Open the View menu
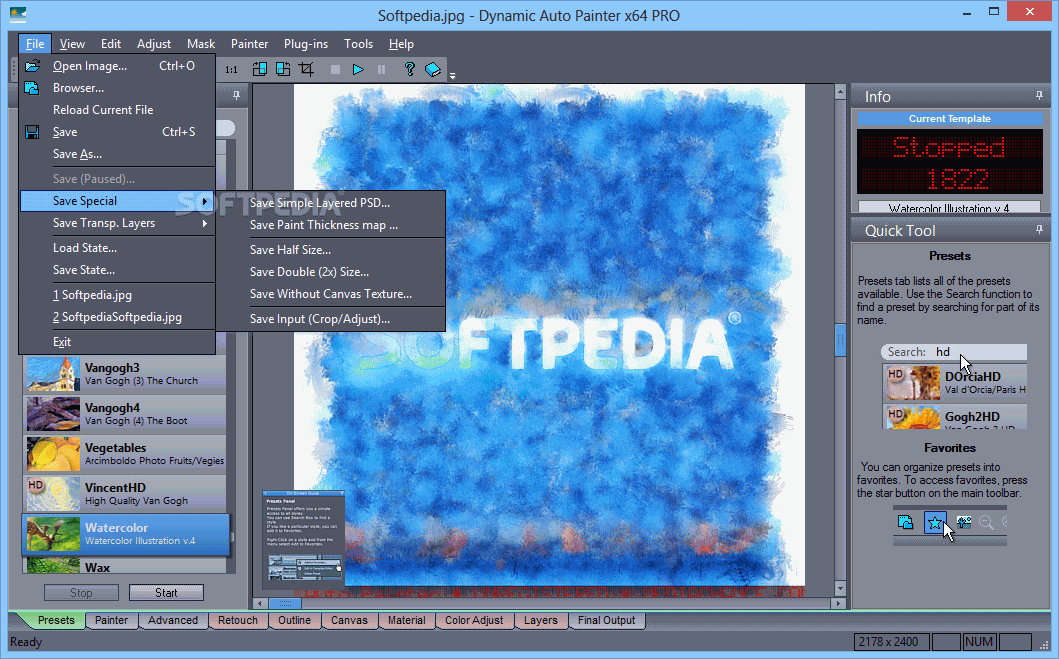The height and width of the screenshot is (659, 1059). [x=72, y=44]
